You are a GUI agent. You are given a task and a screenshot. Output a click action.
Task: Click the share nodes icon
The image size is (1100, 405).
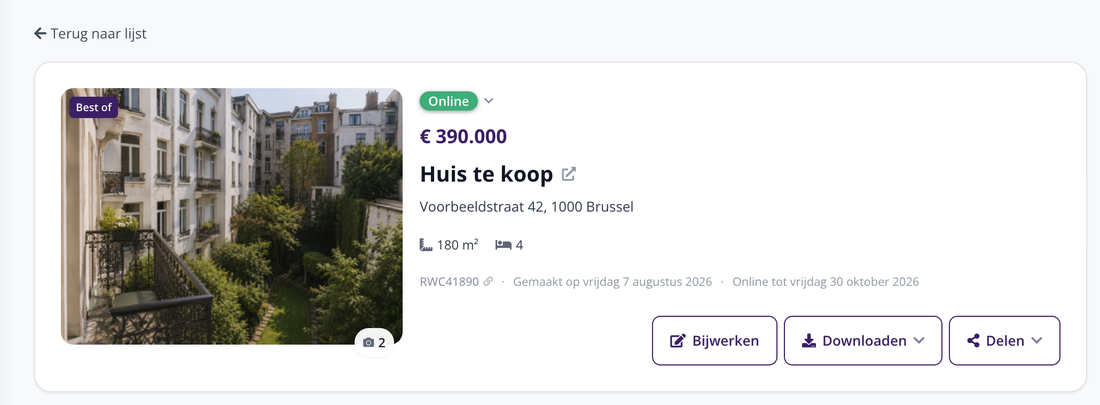[x=973, y=341]
